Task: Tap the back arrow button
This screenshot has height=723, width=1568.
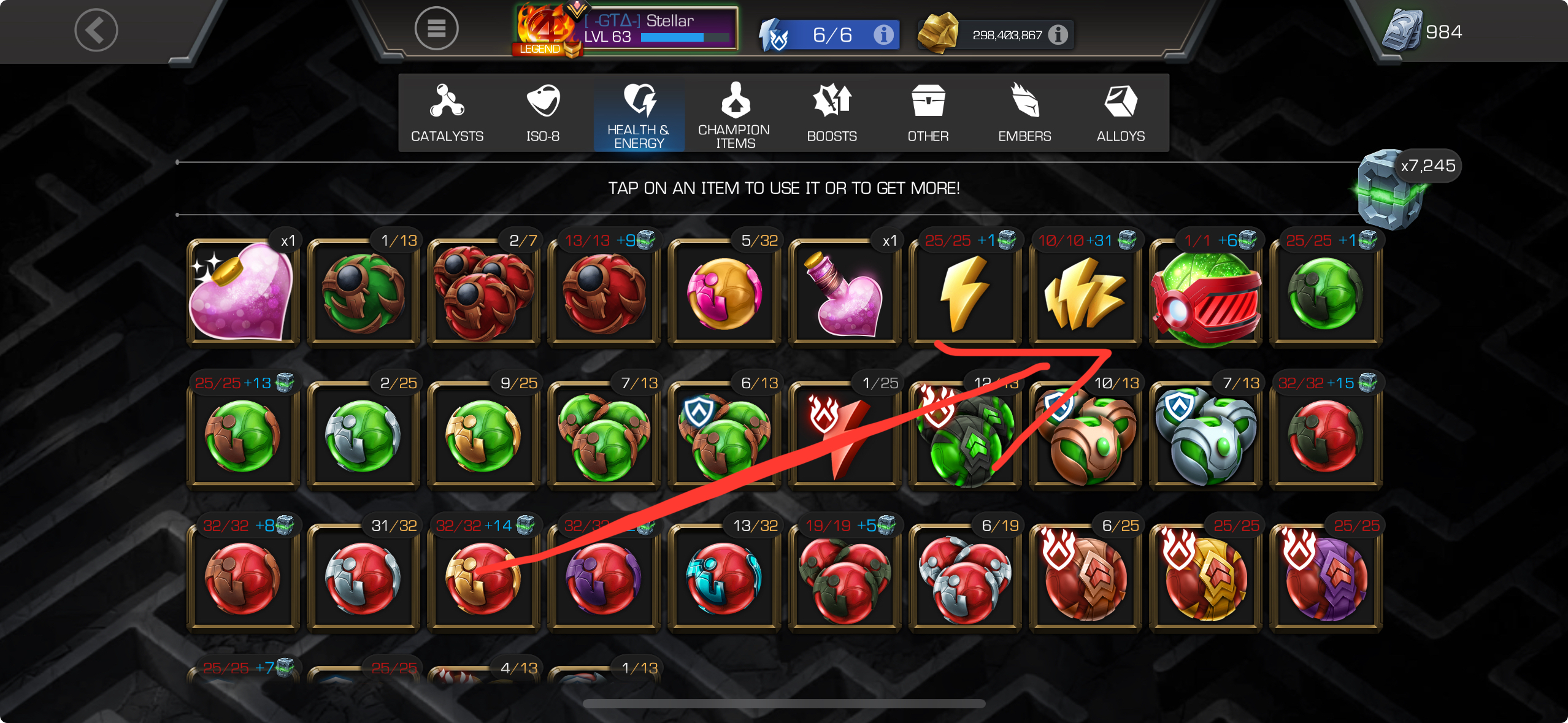Action: click(96, 29)
